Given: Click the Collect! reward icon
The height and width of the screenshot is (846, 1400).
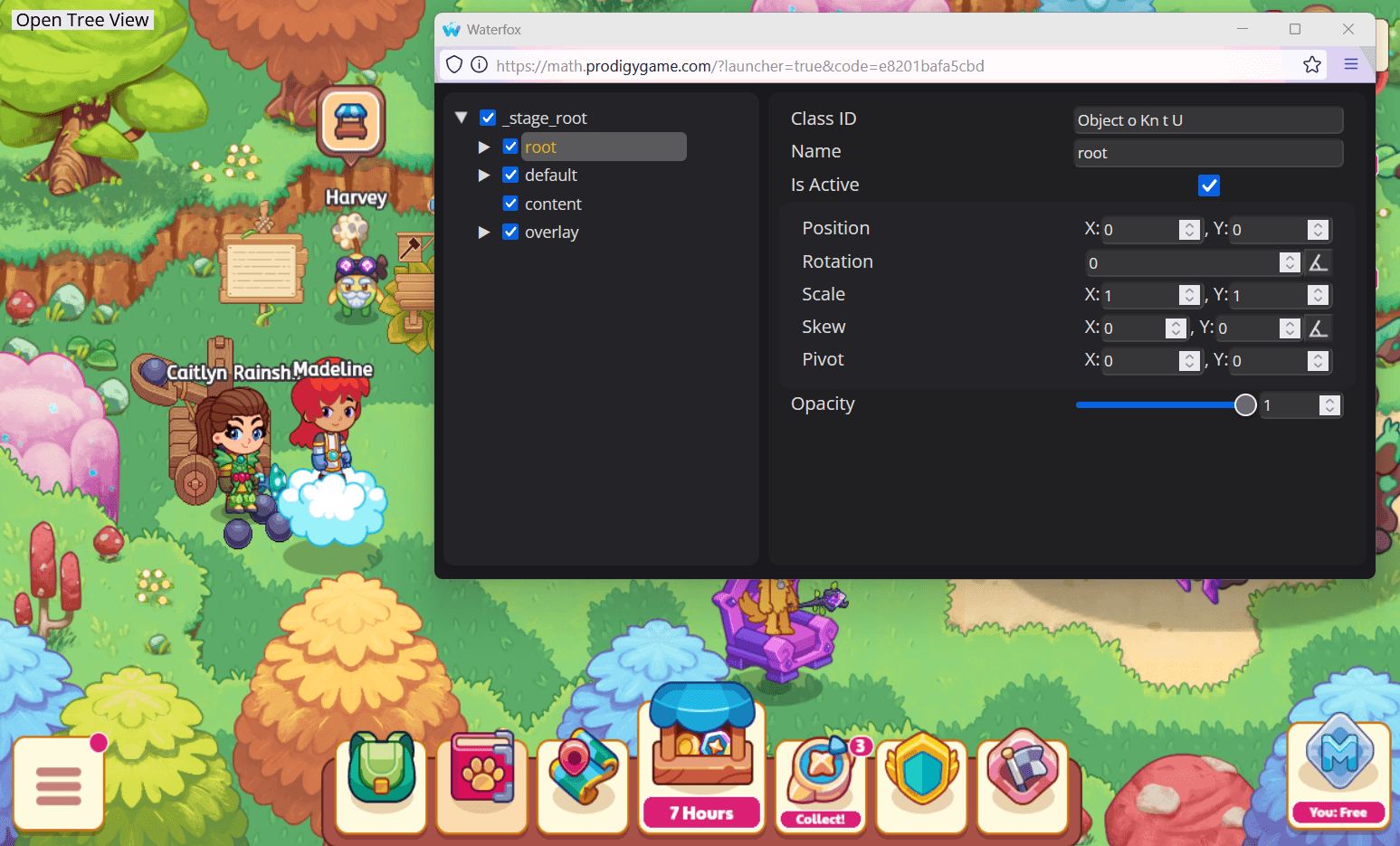Looking at the screenshot, I should pos(822,783).
